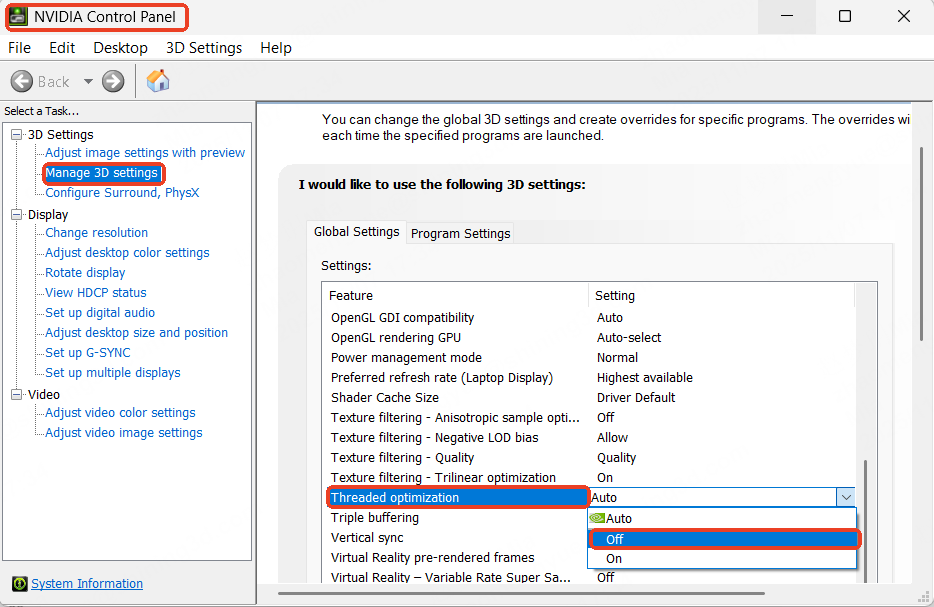Open the Home icon in toolbar
Viewport: 934px width, 607px height.
[x=158, y=81]
